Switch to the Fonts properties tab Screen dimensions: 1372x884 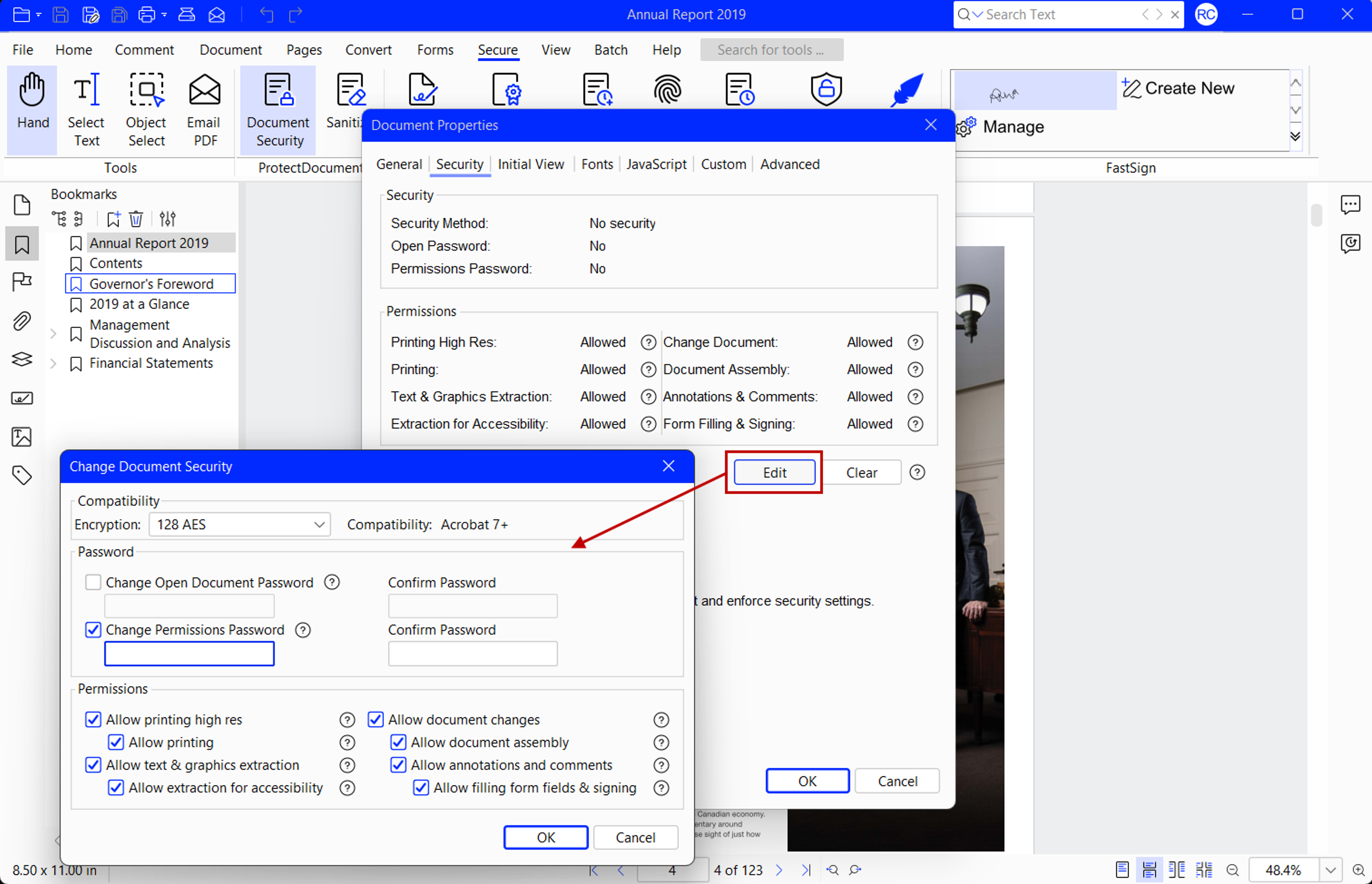(x=597, y=164)
